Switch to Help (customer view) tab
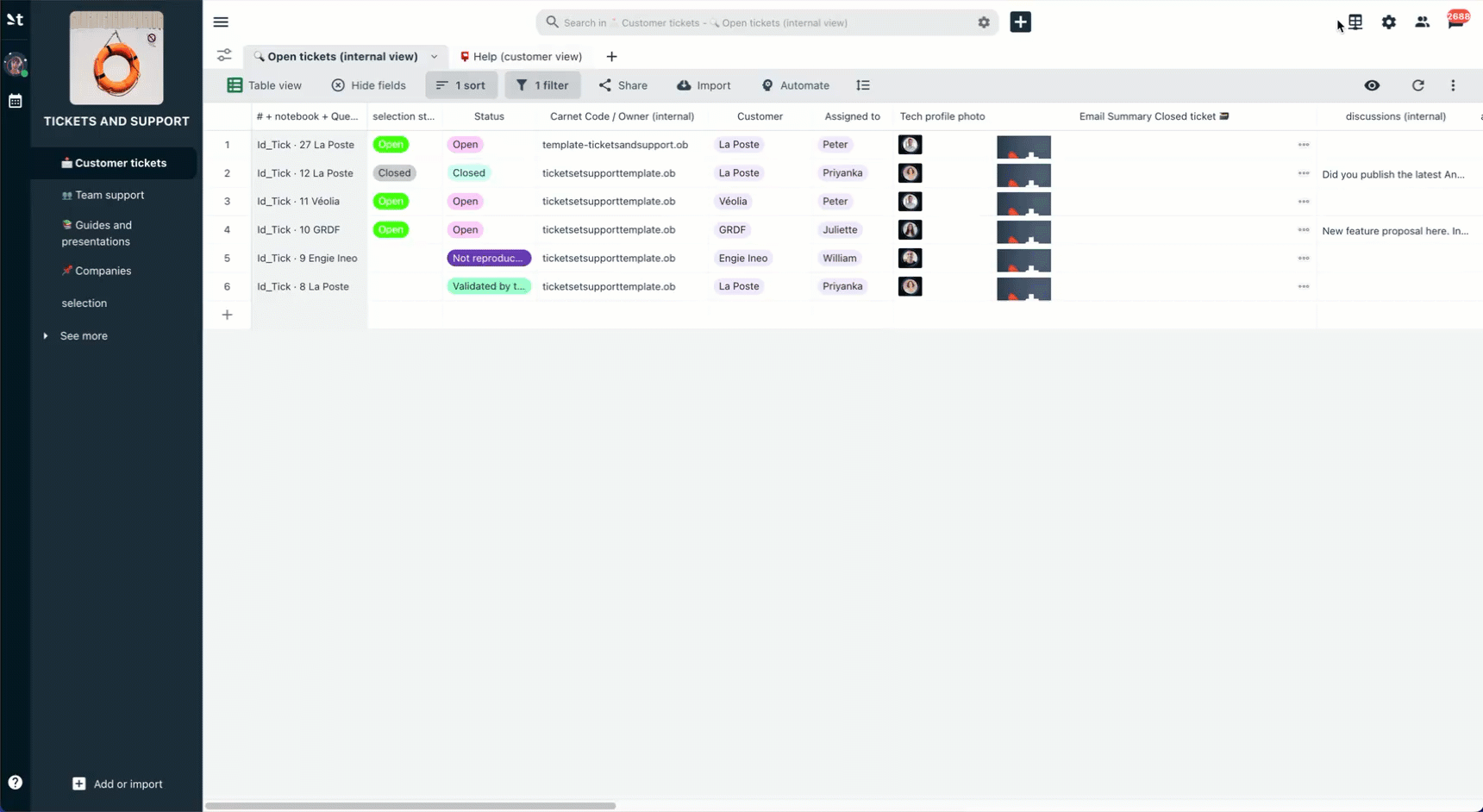Viewport: 1483px width, 812px height. (522, 57)
